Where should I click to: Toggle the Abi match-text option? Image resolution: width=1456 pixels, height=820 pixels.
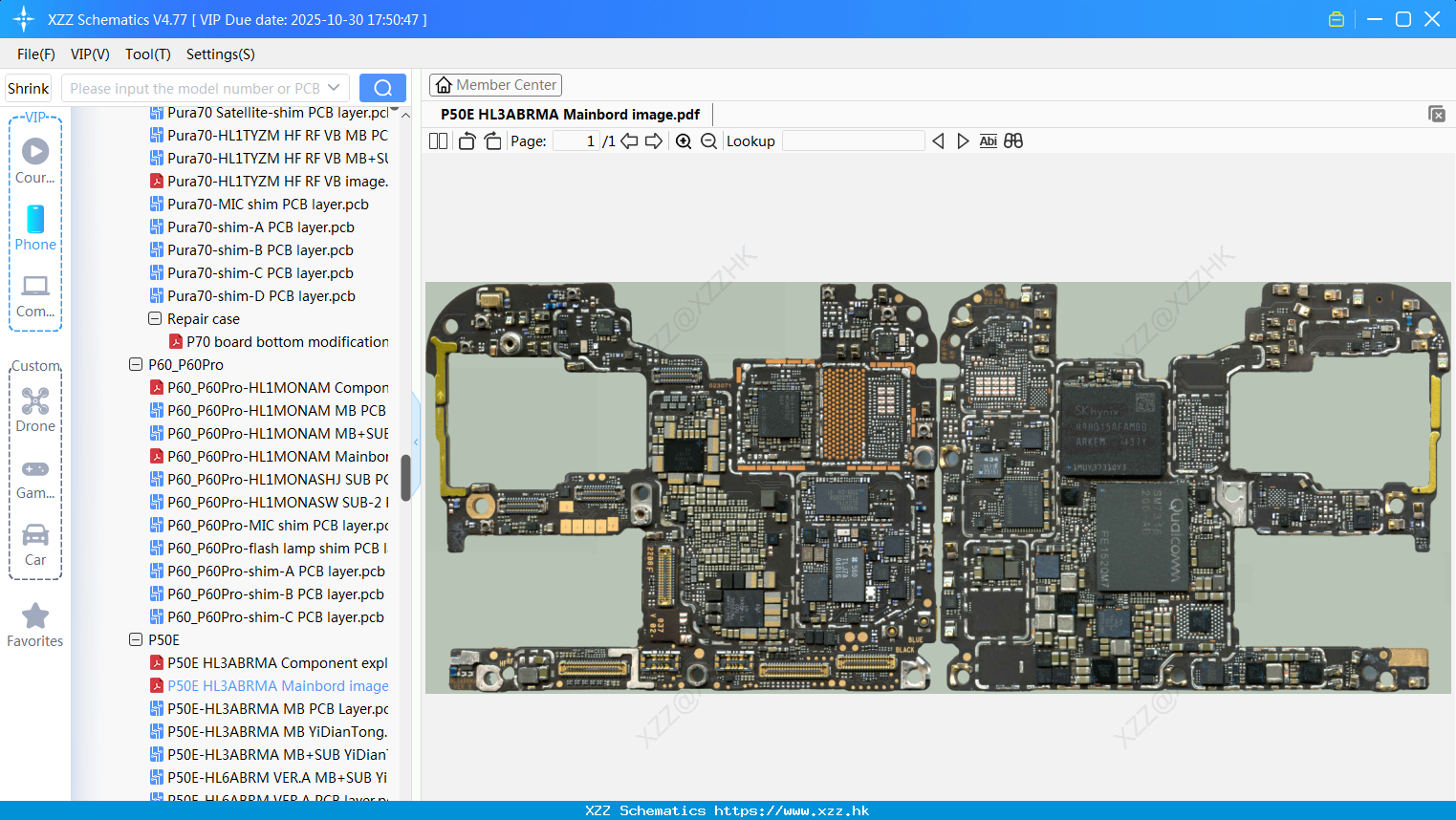coord(988,141)
